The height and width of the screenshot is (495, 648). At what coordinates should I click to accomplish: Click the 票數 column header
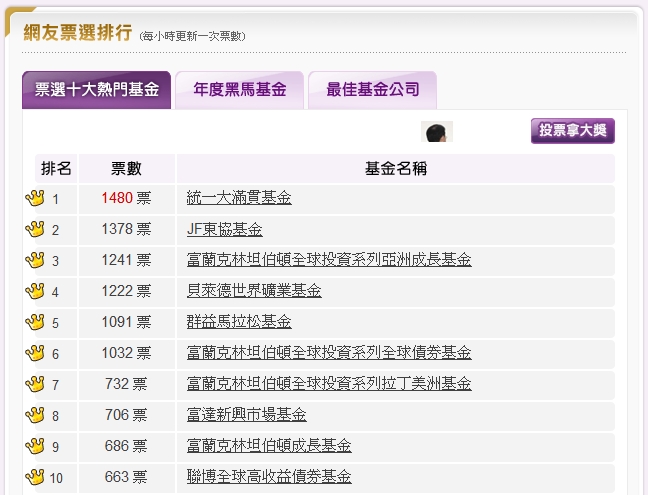126,169
